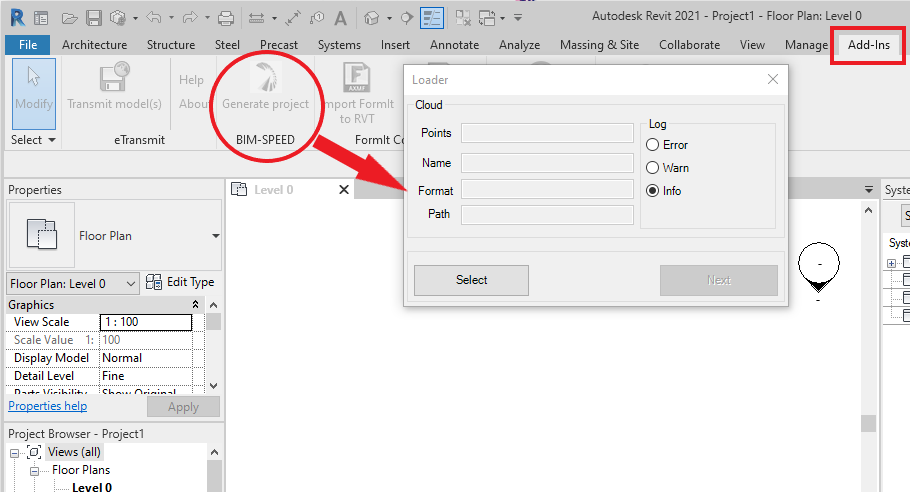Image resolution: width=910 pixels, height=492 pixels.
Task: Click the Name input field
Action: tap(547, 163)
